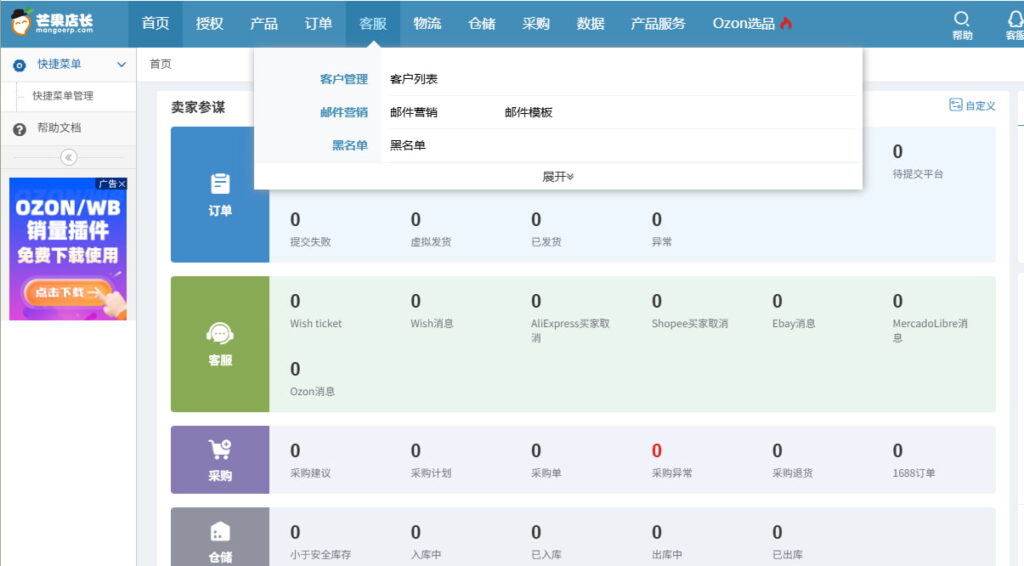Collapse the 快捷菜单 section chevron
The image size is (1024, 566).
122,64
